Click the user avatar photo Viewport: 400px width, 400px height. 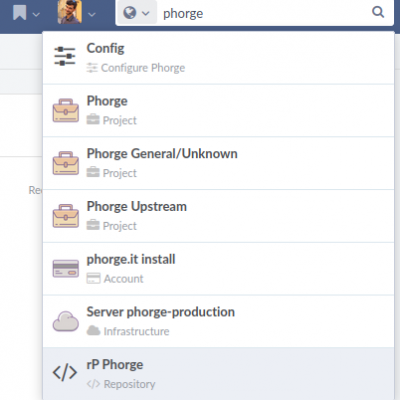coord(70,12)
